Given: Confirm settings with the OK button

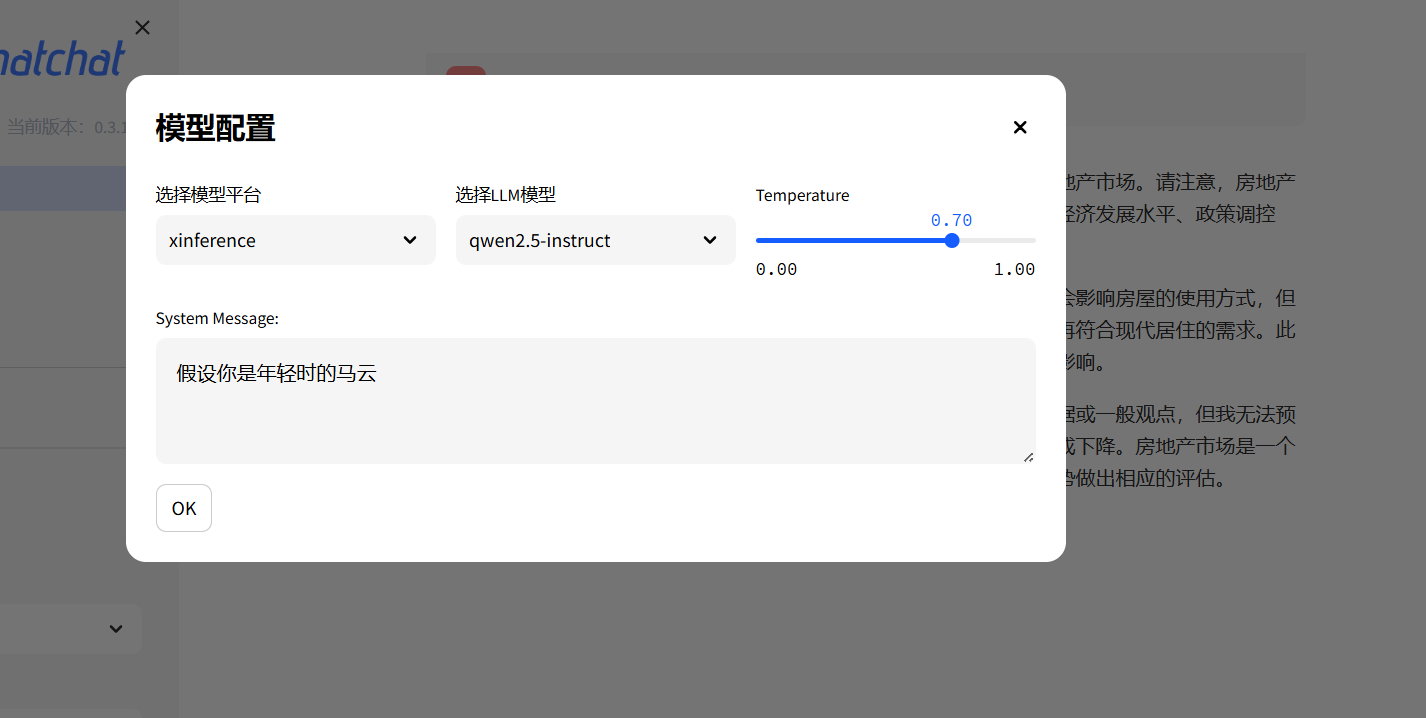Looking at the screenshot, I should click(x=184, y=508).
